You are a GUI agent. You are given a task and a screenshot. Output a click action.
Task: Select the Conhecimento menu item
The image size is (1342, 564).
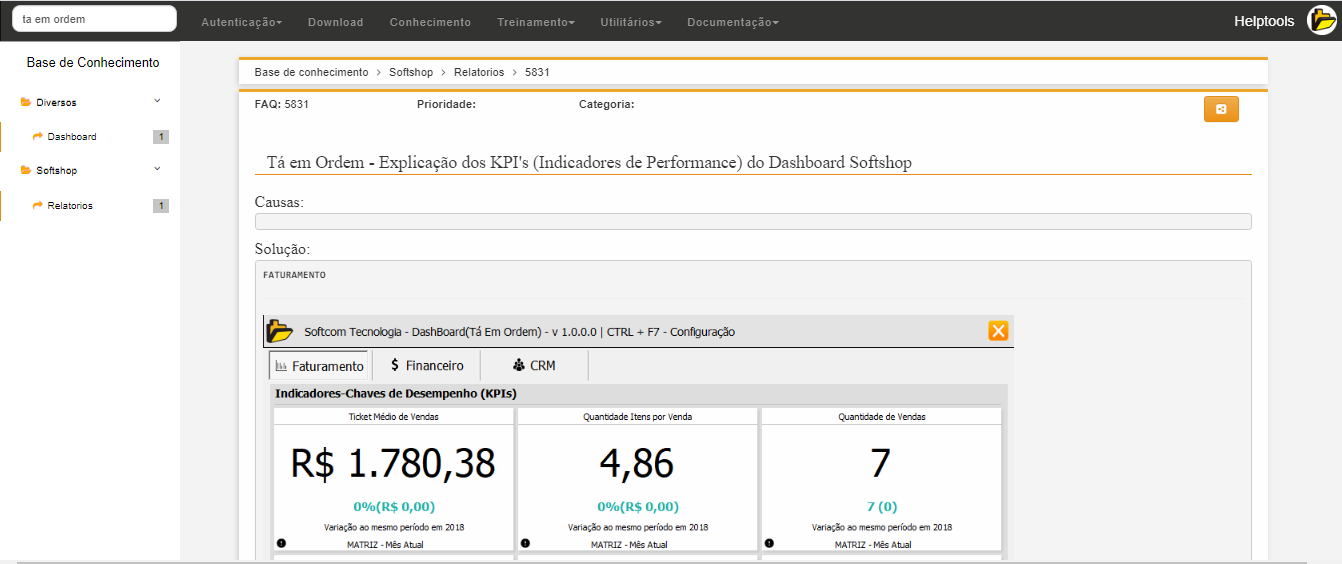430,22
